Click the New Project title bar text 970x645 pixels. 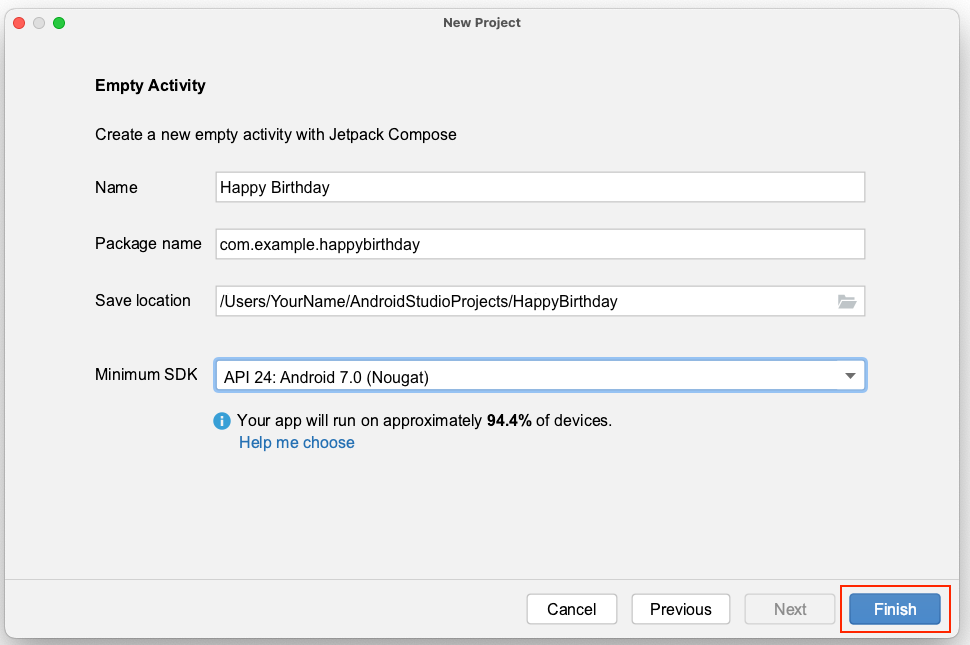pyautogui.click(x=481, y=22)
